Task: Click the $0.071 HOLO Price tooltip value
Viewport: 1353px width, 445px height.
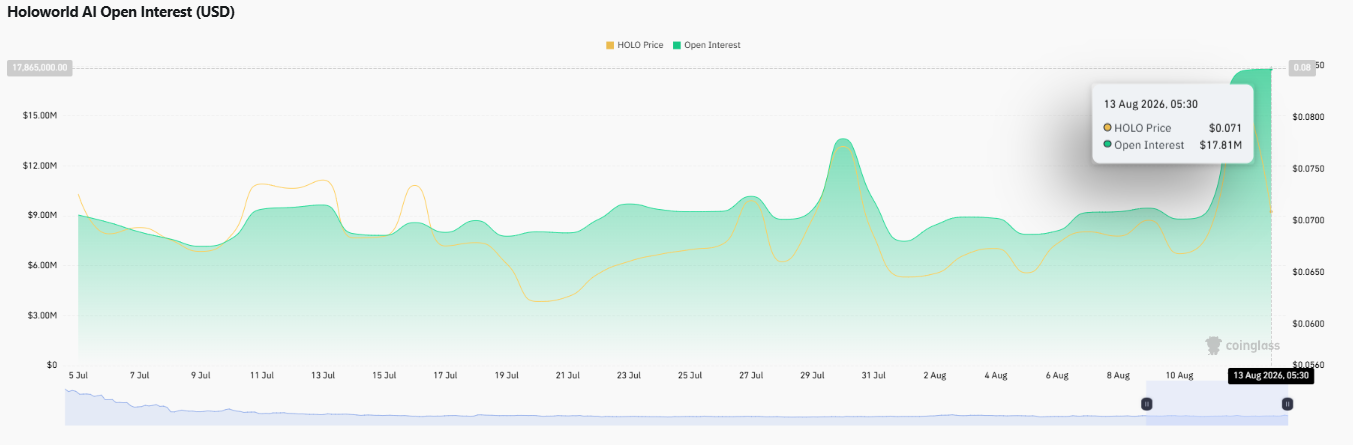Action: pyautogui.click(x=1224, y=128)
